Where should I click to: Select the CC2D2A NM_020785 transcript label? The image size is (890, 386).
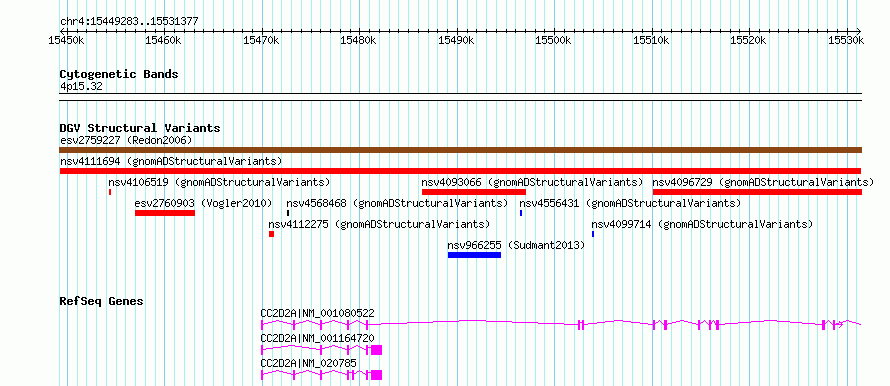point(309,363)
